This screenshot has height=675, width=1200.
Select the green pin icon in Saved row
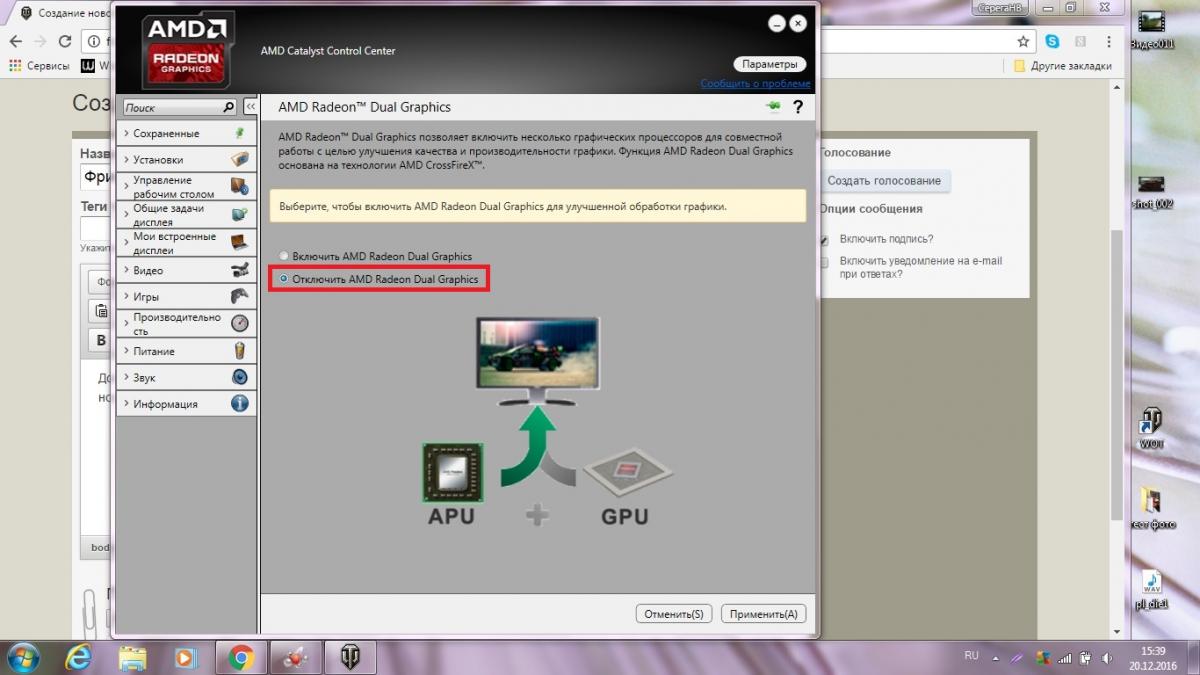coord(240,133)
